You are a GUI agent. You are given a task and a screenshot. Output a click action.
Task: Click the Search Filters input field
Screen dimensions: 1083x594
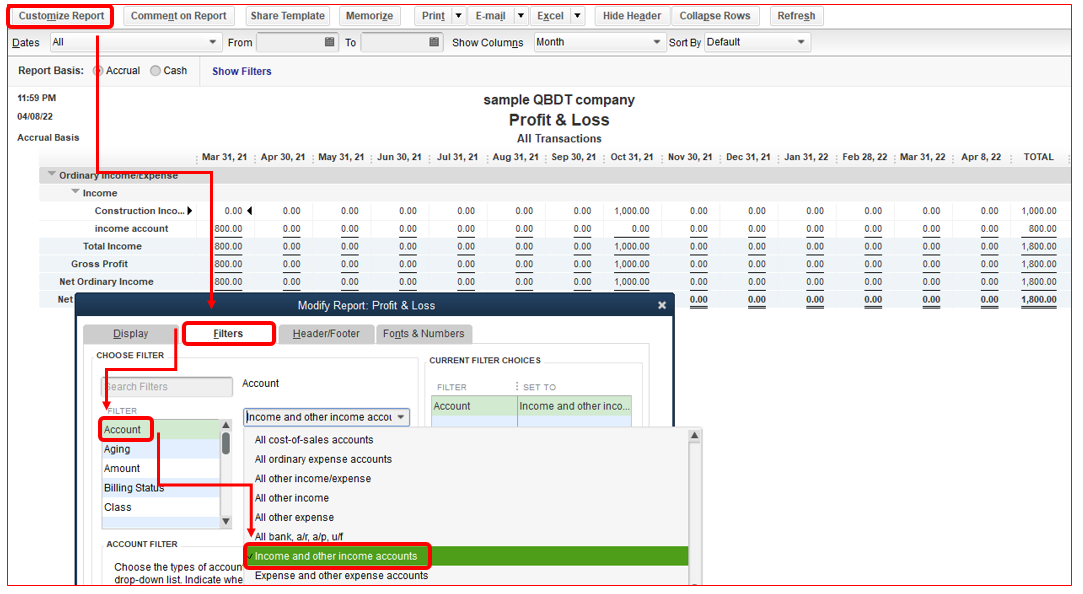pos(167,387)
